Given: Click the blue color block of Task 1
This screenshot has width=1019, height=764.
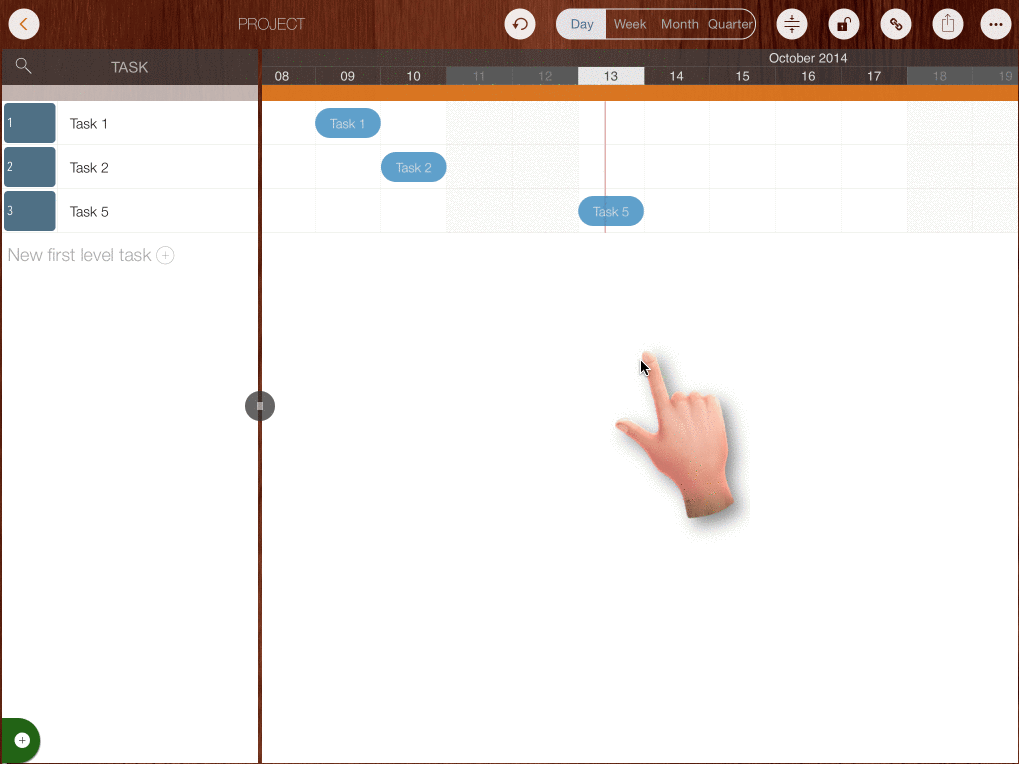Looking at the screenshot, I should pos(30,123).
